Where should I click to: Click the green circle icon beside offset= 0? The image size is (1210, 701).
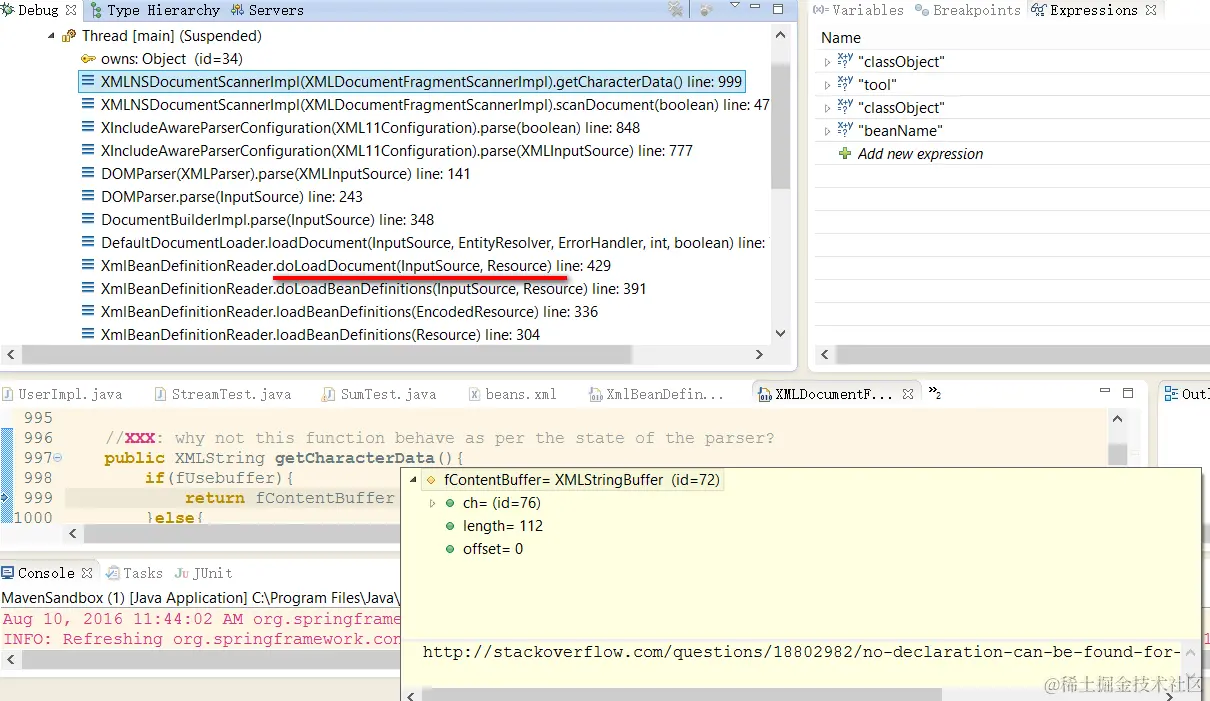tap(451, 549)
